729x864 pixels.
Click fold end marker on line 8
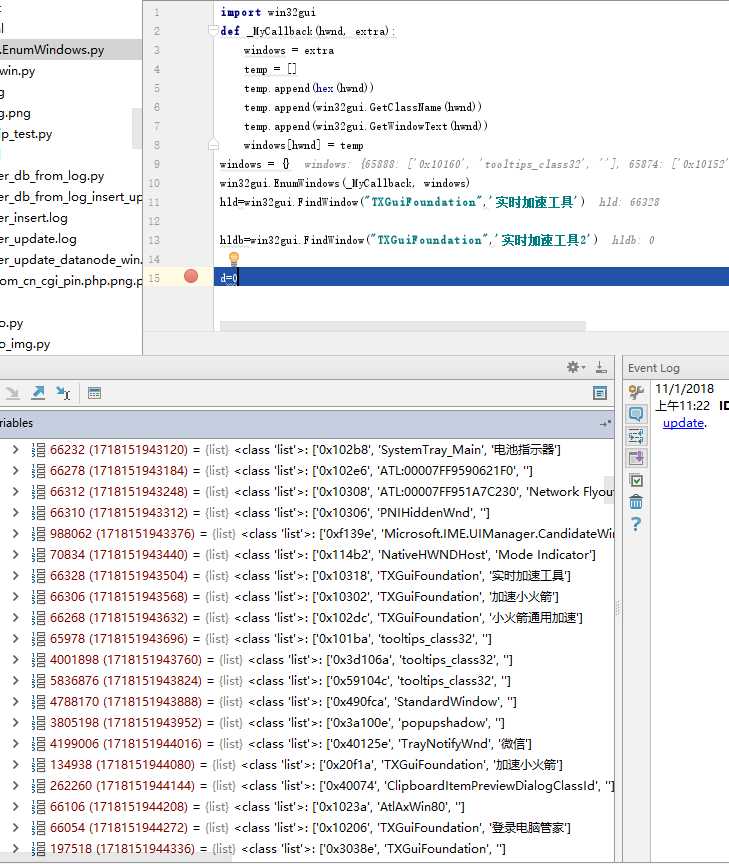tap(213, 145)
